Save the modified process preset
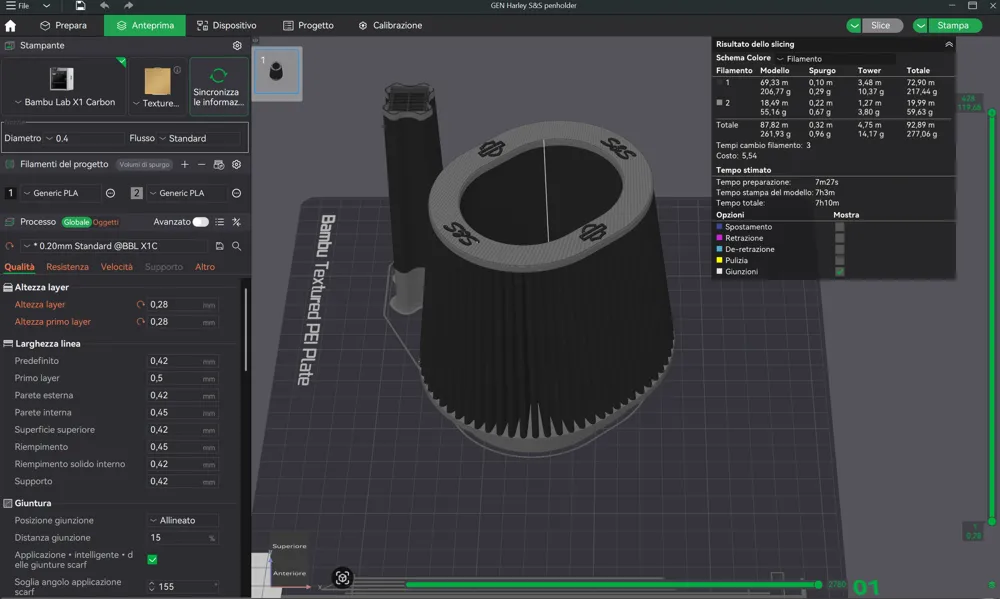The image size is (1000, 599). click(219, 246)
